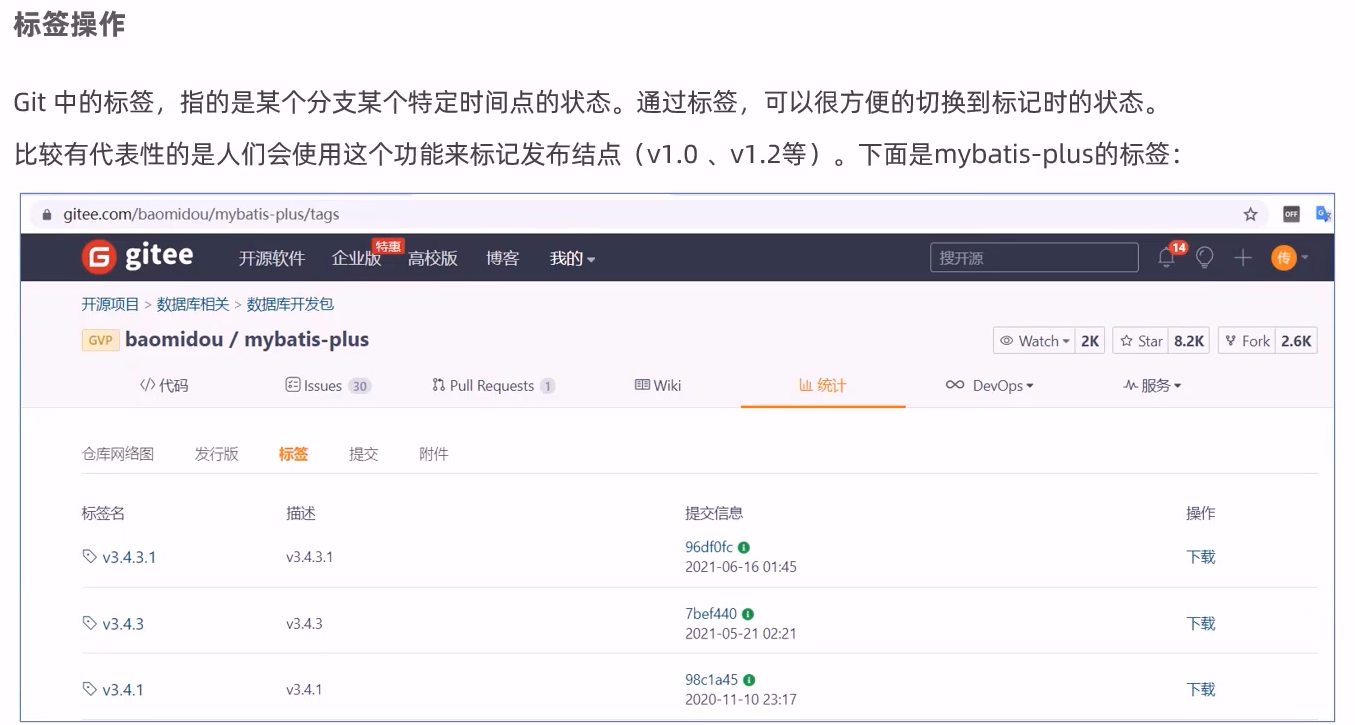Open the translate extension icon
This screenshot has height=725, width=1355.
(1323, 214)
